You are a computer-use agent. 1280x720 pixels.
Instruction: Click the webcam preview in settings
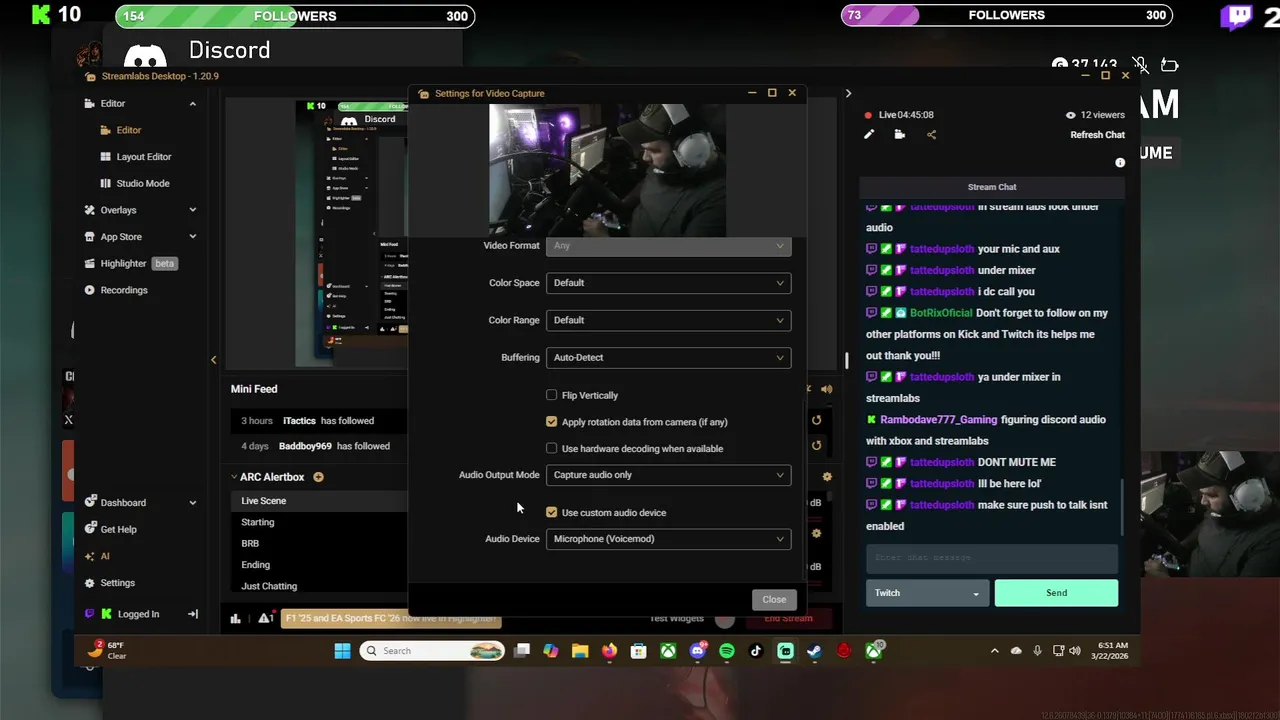pos(607,170)
